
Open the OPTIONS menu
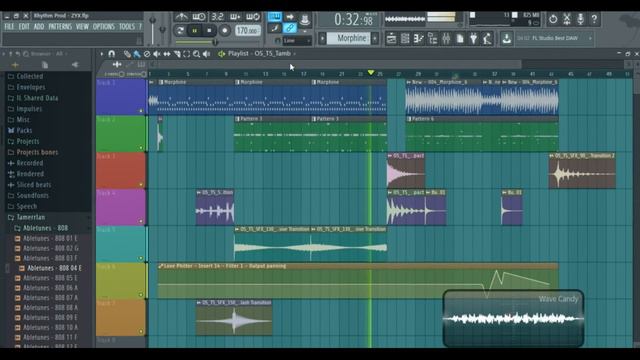(104, 27)
